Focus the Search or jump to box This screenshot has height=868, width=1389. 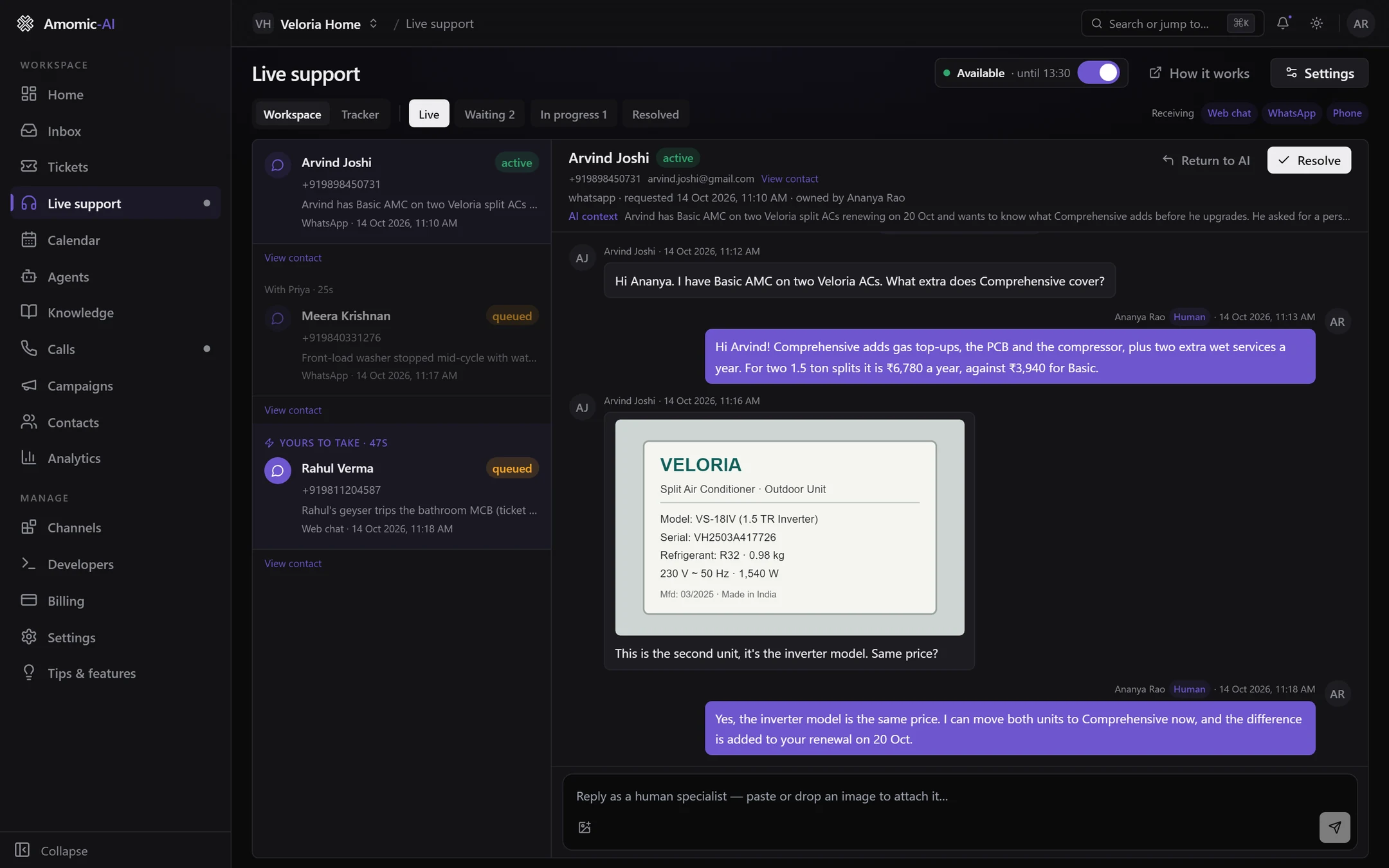1172,24
